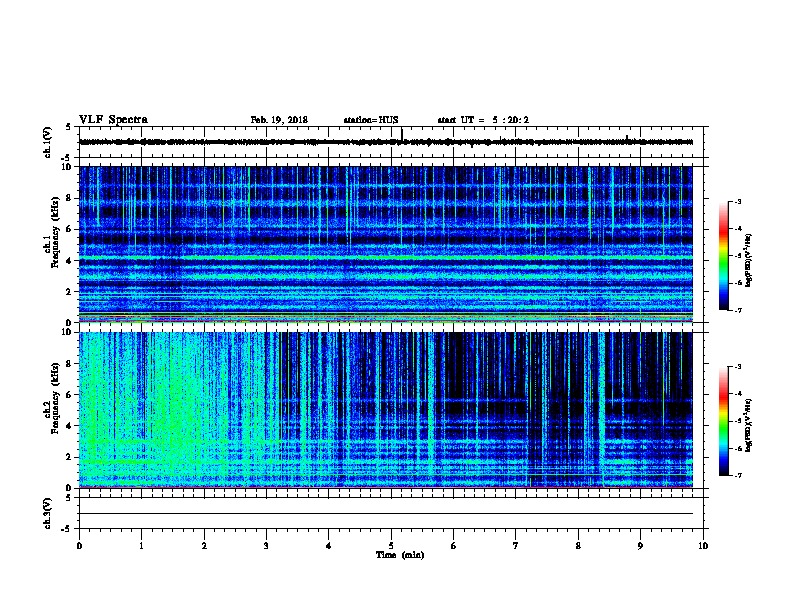Click the "station=HUS" label
This screenshot has height=612, width=792.
click(371, 120)
